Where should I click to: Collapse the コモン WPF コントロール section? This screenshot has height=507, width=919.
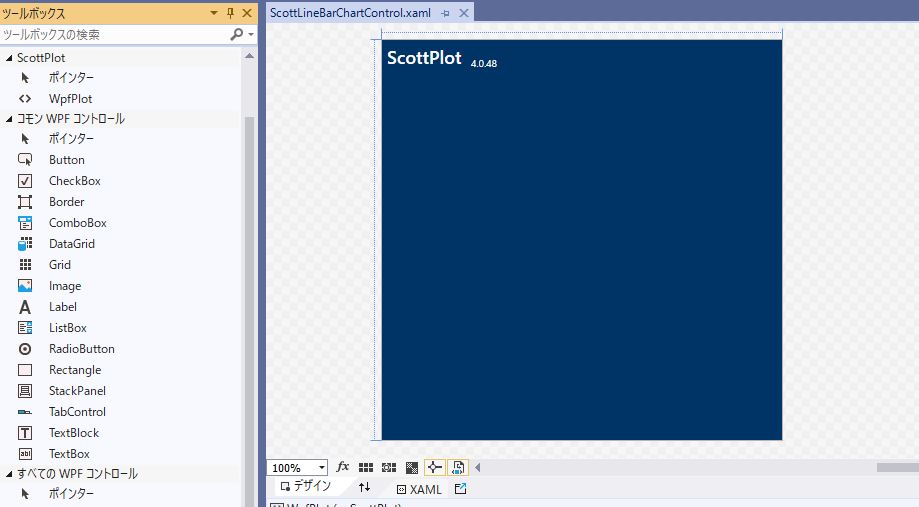[9, 119]
